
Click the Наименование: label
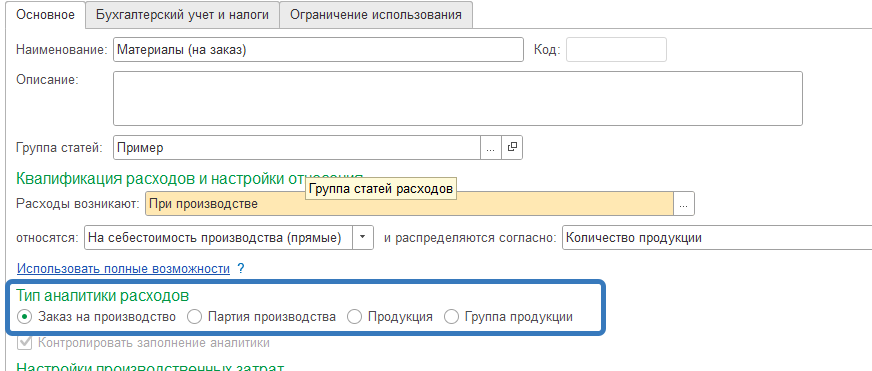coord(61,50)
